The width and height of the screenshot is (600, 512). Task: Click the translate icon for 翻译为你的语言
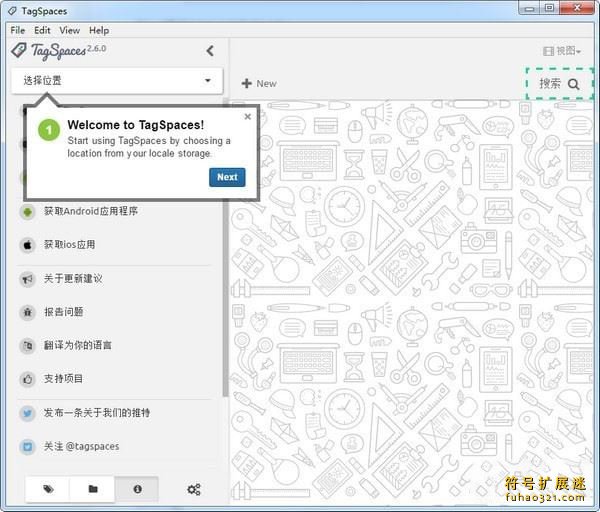tap(28, 346)
